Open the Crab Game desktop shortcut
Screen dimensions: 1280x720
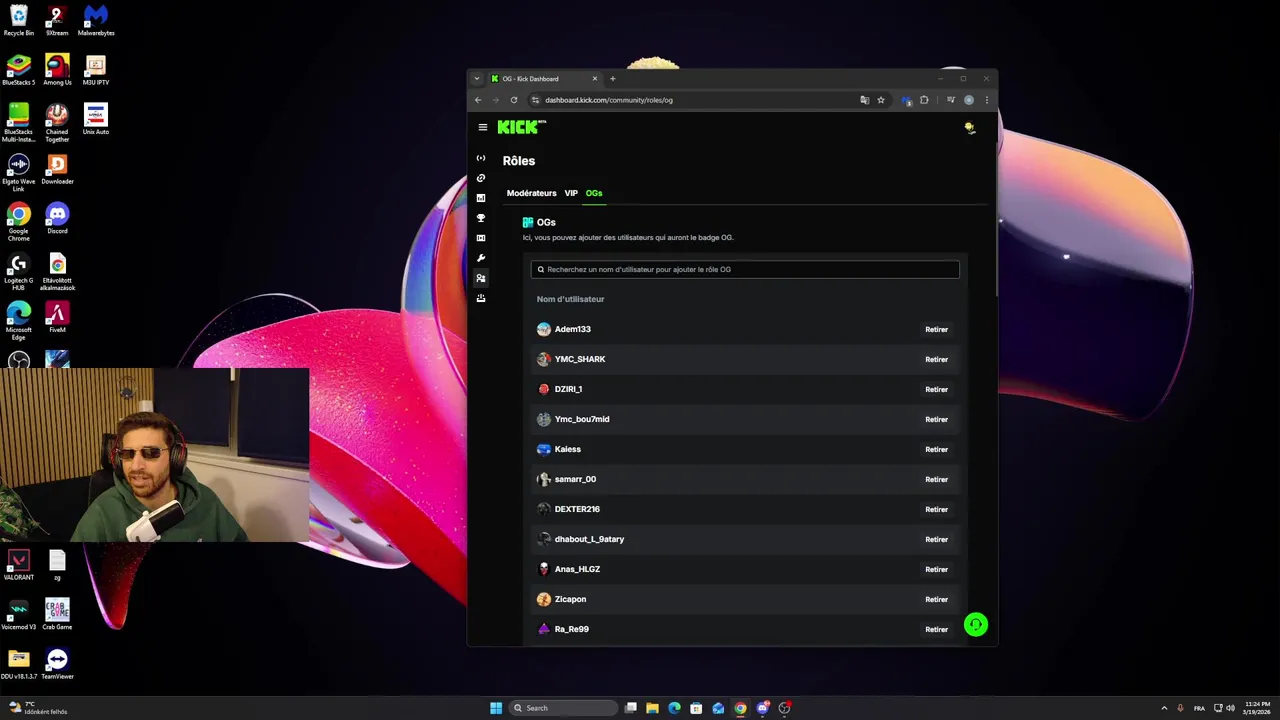(x=57, y=614)
